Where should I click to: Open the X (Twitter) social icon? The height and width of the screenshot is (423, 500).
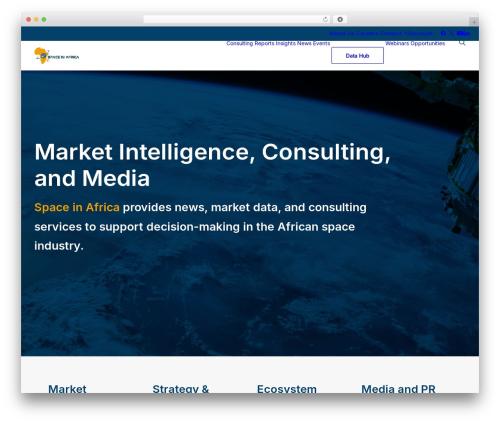[451, 33]
